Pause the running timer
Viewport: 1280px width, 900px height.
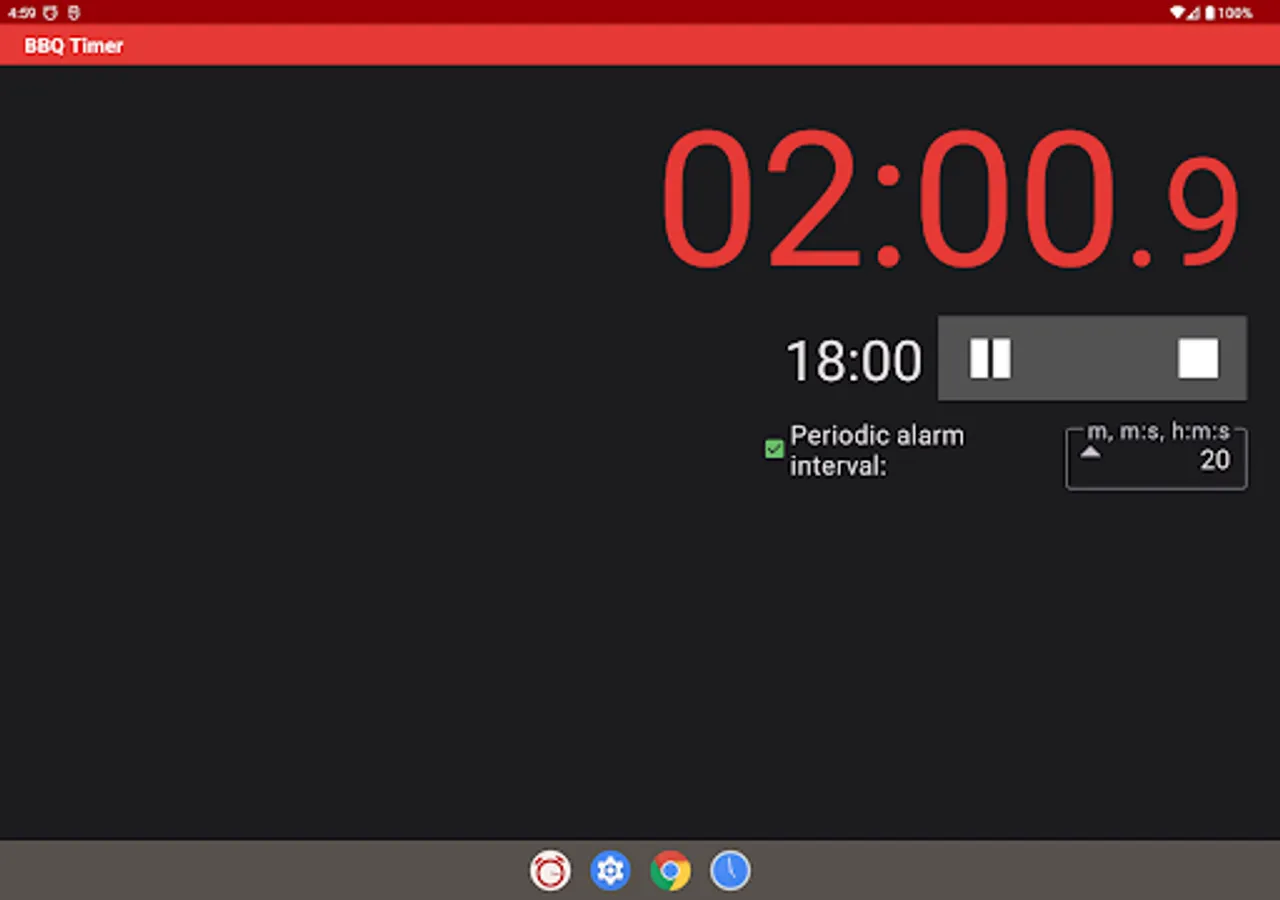click(x=990, y=358)
